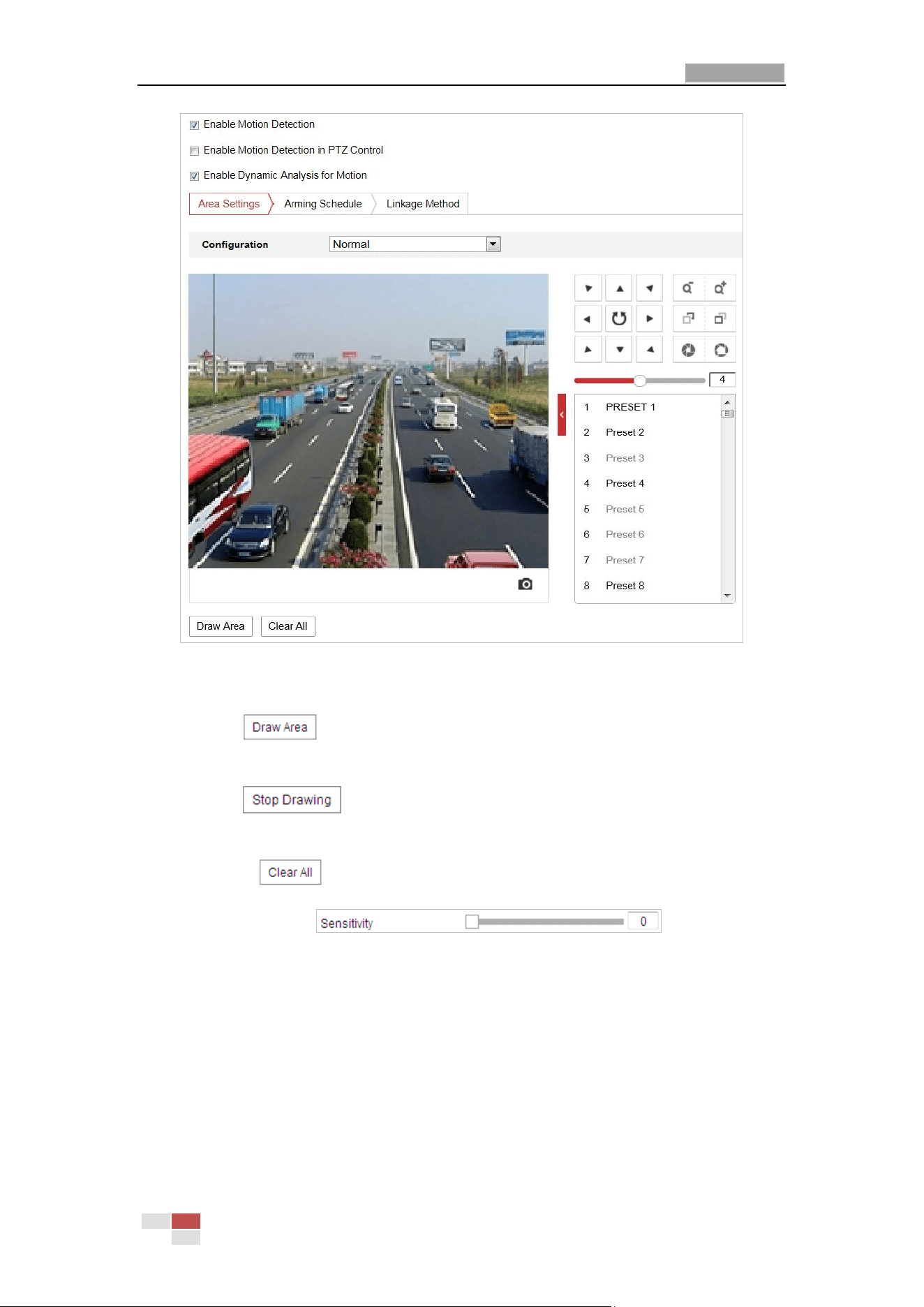Image resolution: width=924 pixels, height=1307 pixels.
Task: Click the Sensitivity slider handle
Action: pos(472,922)
